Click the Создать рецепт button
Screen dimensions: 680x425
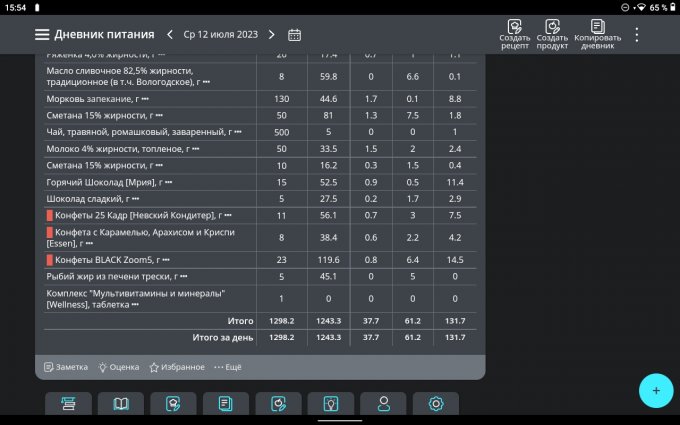pos(514,33)
